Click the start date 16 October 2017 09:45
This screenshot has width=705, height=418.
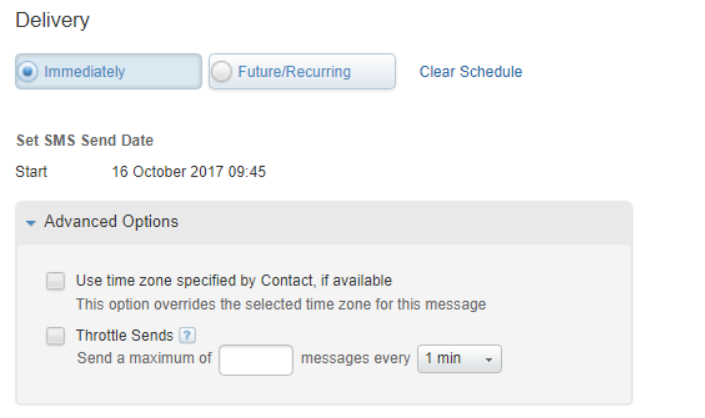coord(189,172)
